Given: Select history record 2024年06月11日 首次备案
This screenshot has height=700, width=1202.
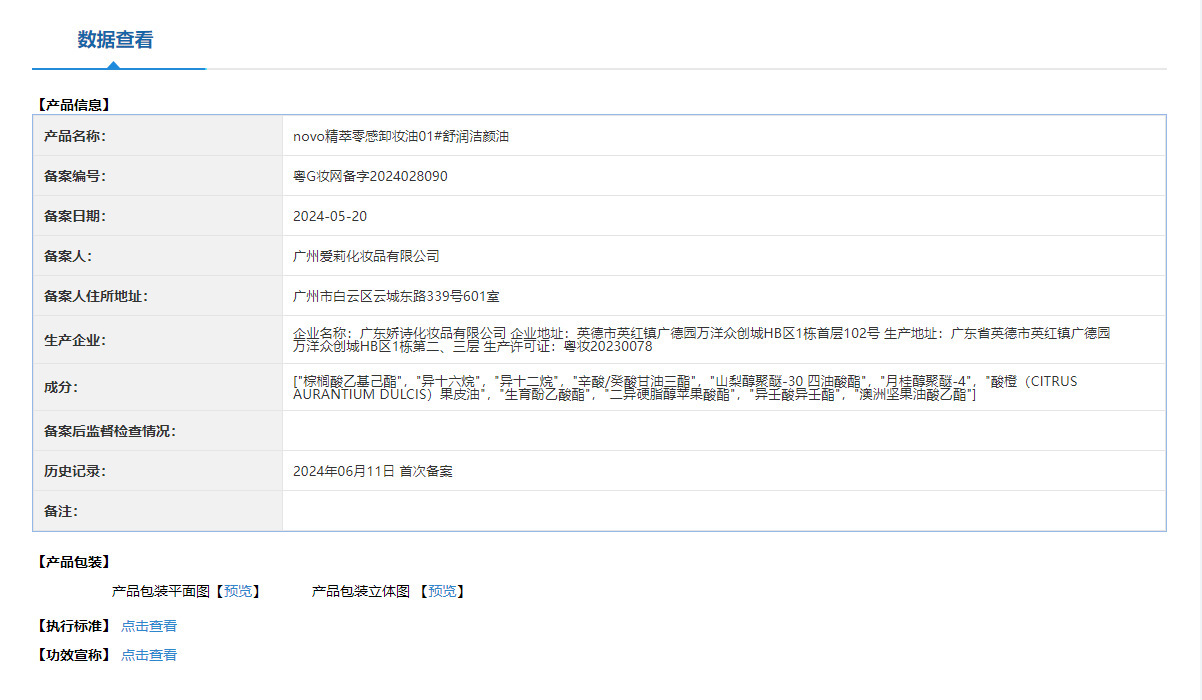Looking at the screenshot, I should pyautogui.click(x=373, y=471).
